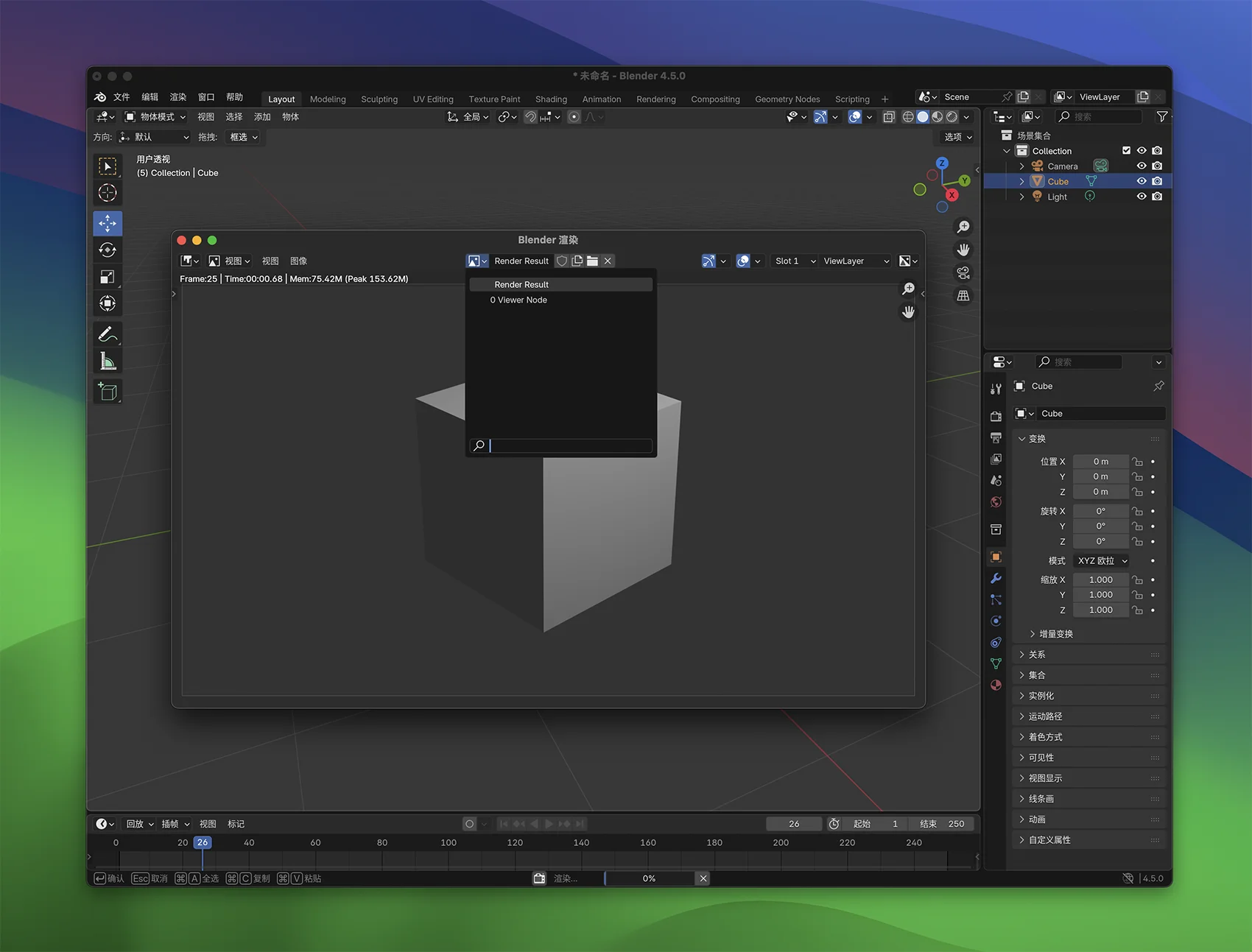Click the viewport zoom magnifier icon
This screenshot has height=952, width=1252.
click(x=963, y=228)
